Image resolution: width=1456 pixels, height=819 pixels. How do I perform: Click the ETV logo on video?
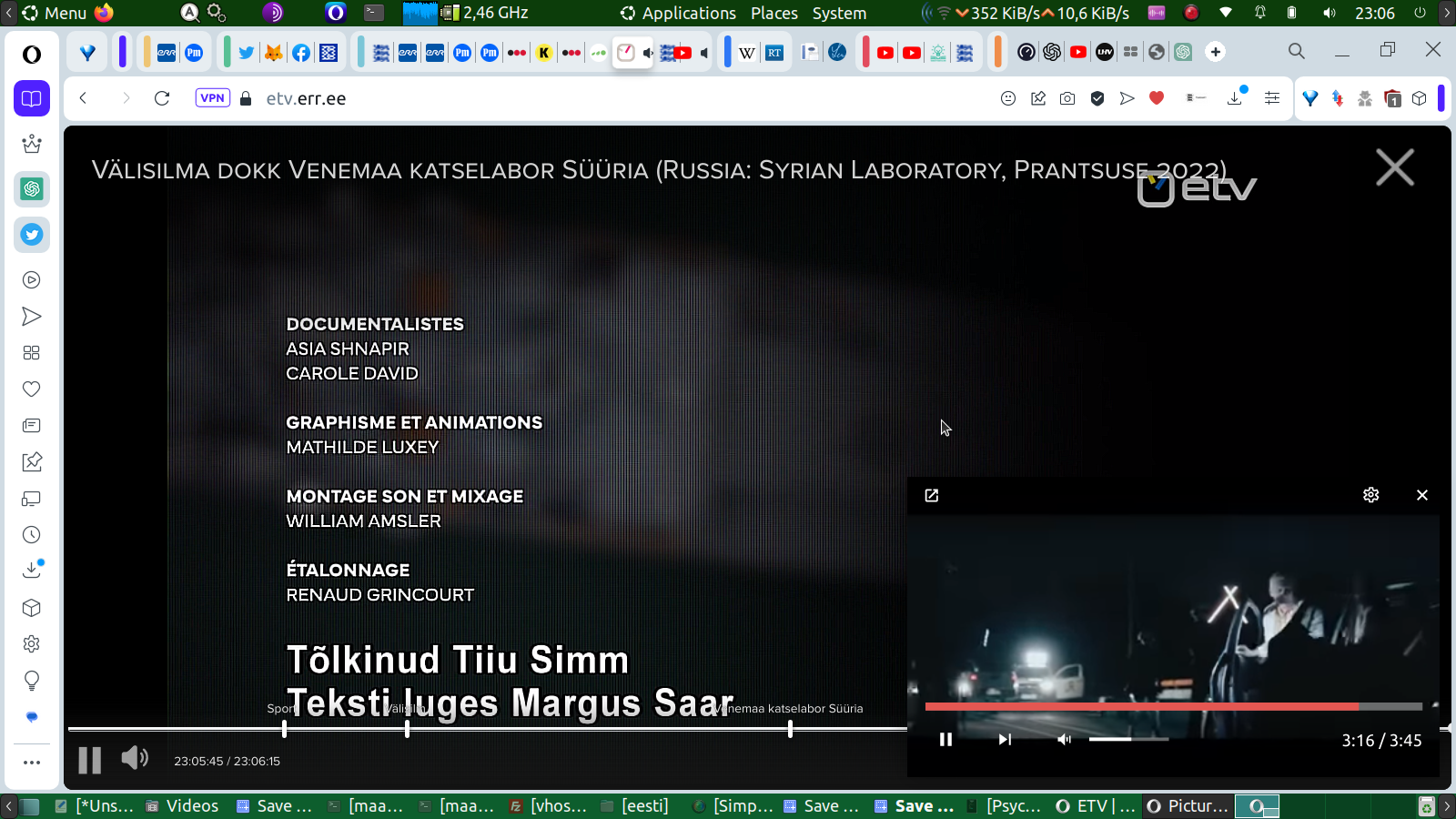click(x=1197, y=188)
